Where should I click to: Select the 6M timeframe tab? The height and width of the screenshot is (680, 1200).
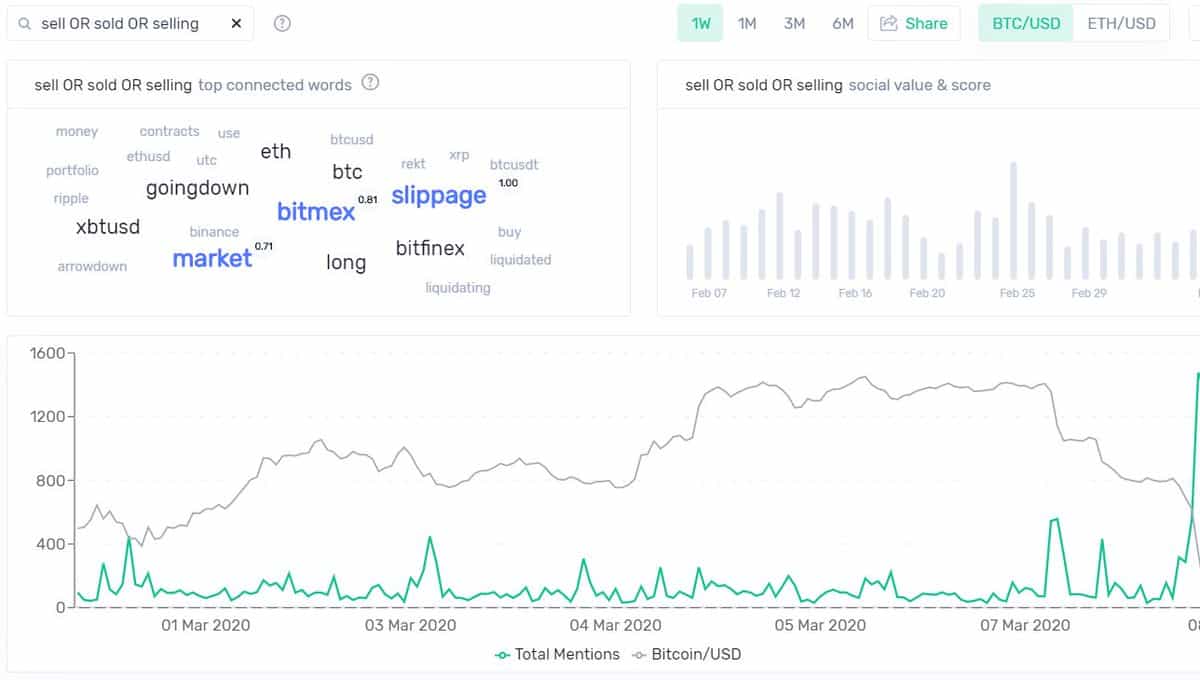coord(842,21)
